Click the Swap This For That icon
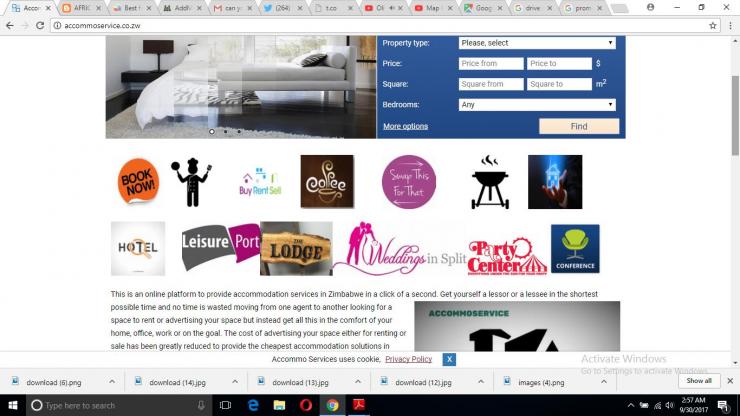 (409, 182)
